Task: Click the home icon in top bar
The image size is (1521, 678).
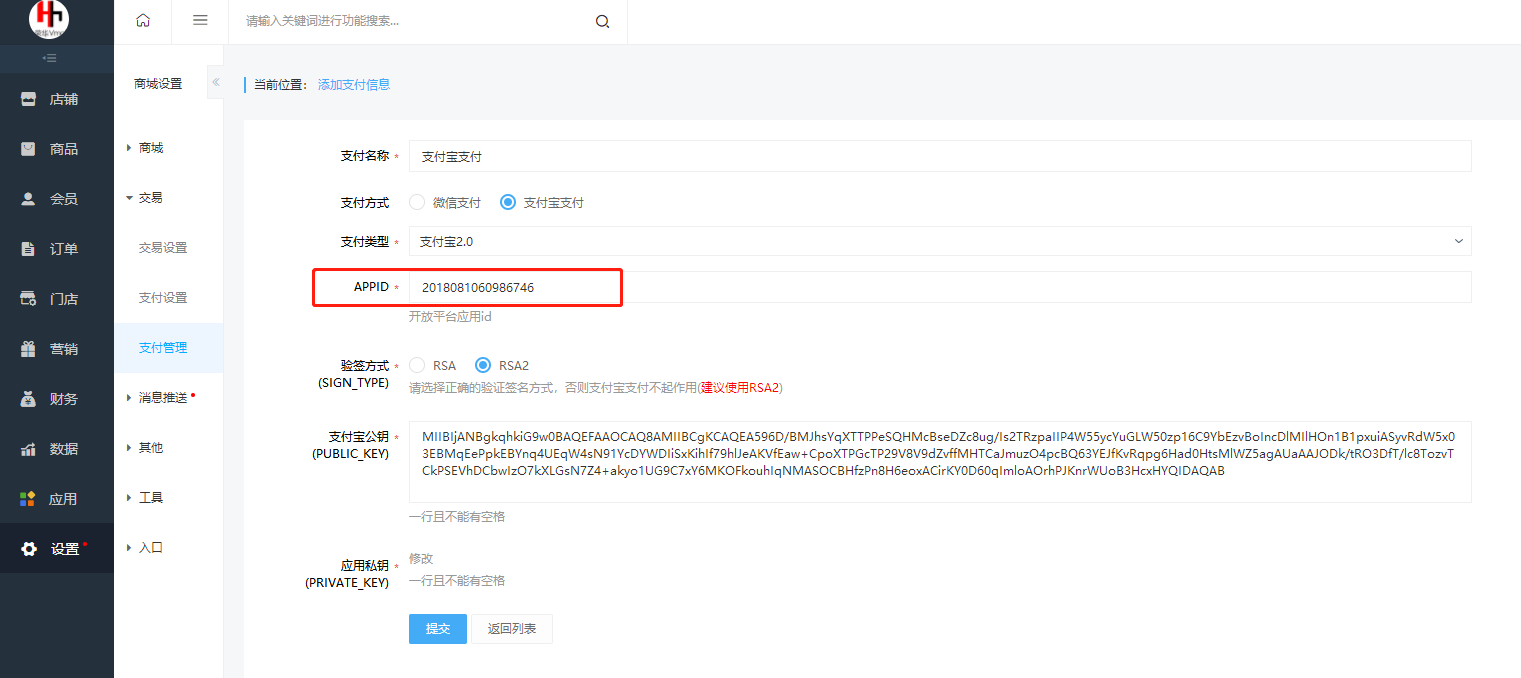Action: pyautogui.click(x=143, y=21)
